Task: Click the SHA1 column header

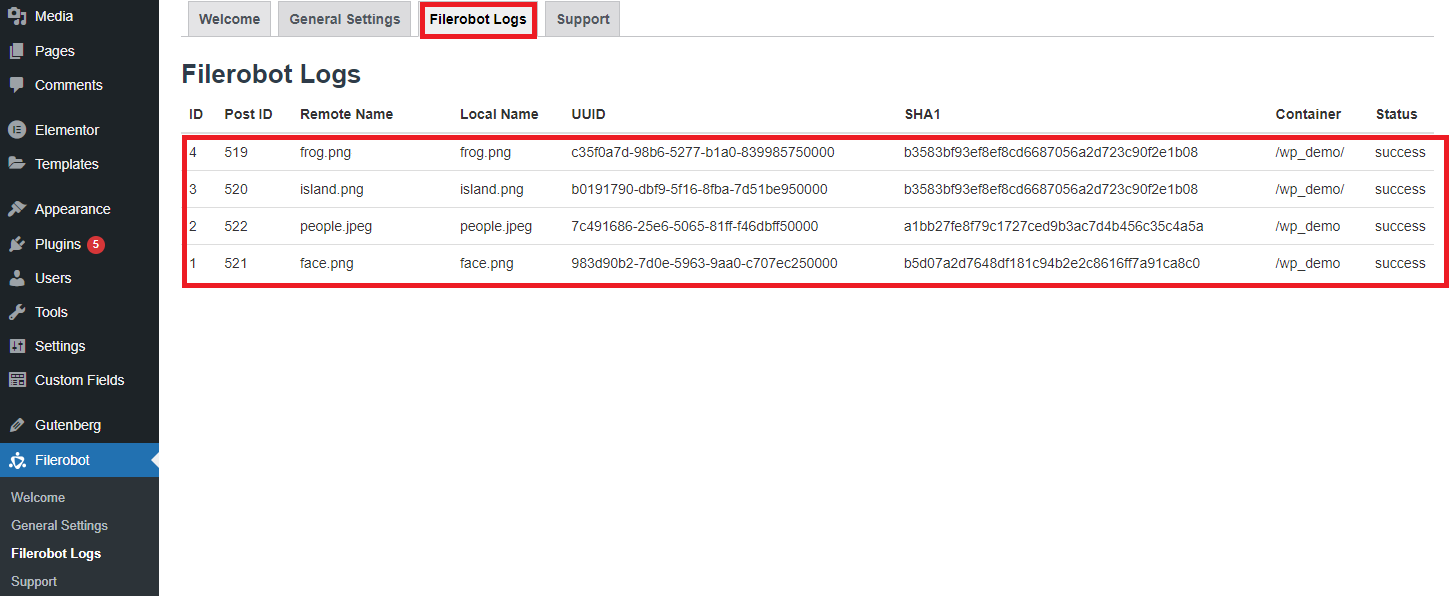Action: (x=922, y=114)
